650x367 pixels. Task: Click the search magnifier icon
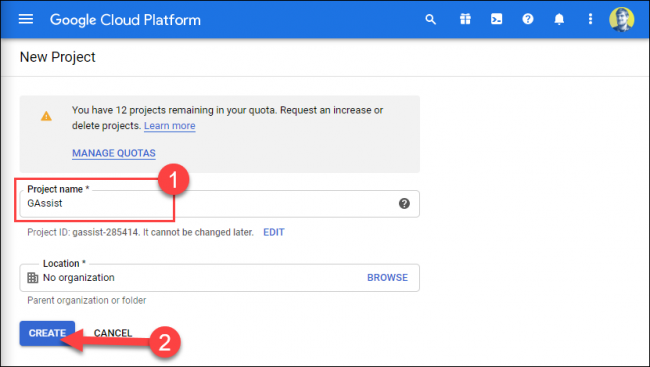point(431,19)
